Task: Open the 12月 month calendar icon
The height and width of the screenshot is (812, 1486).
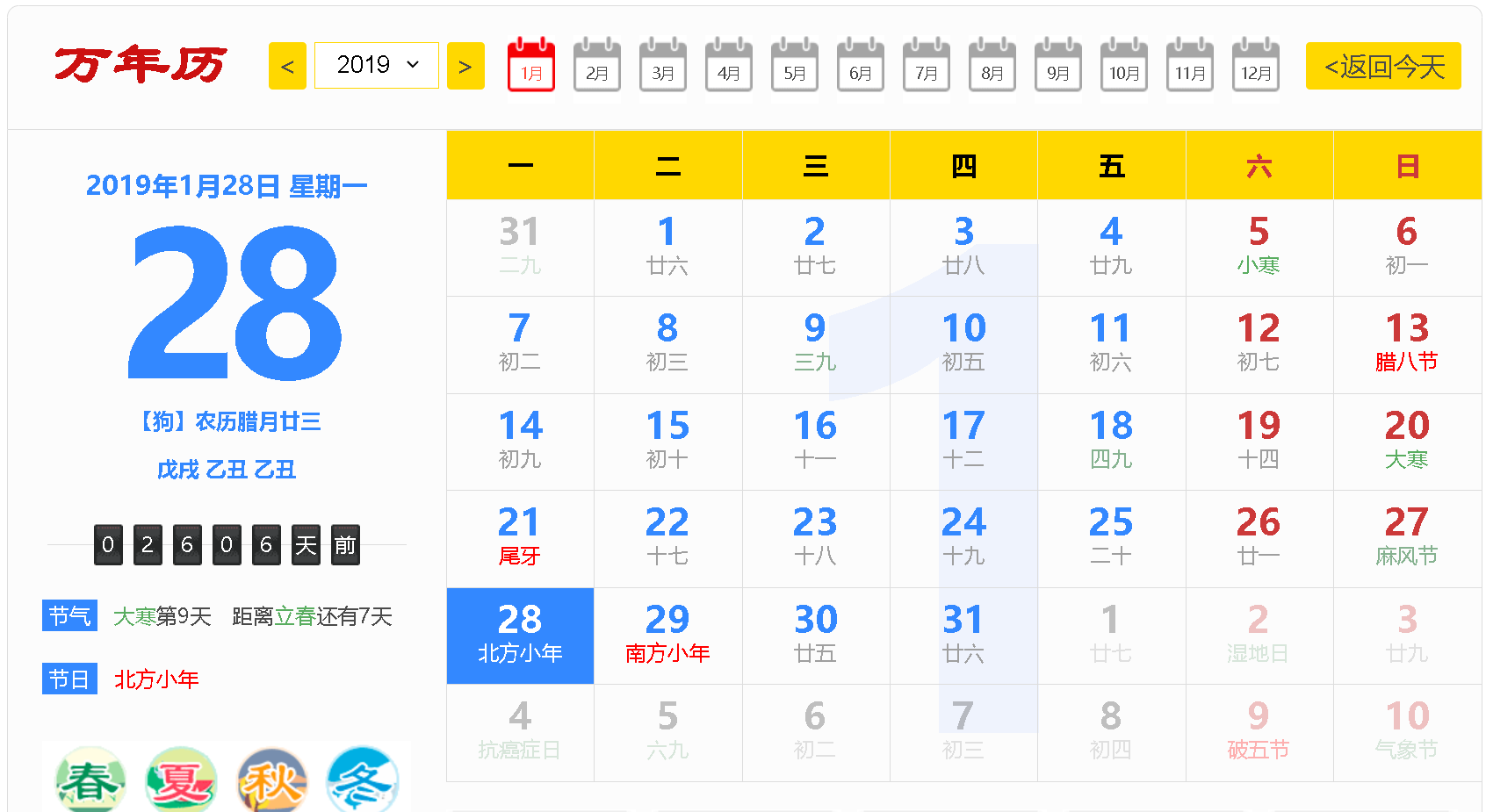Action: [1256, 66]
